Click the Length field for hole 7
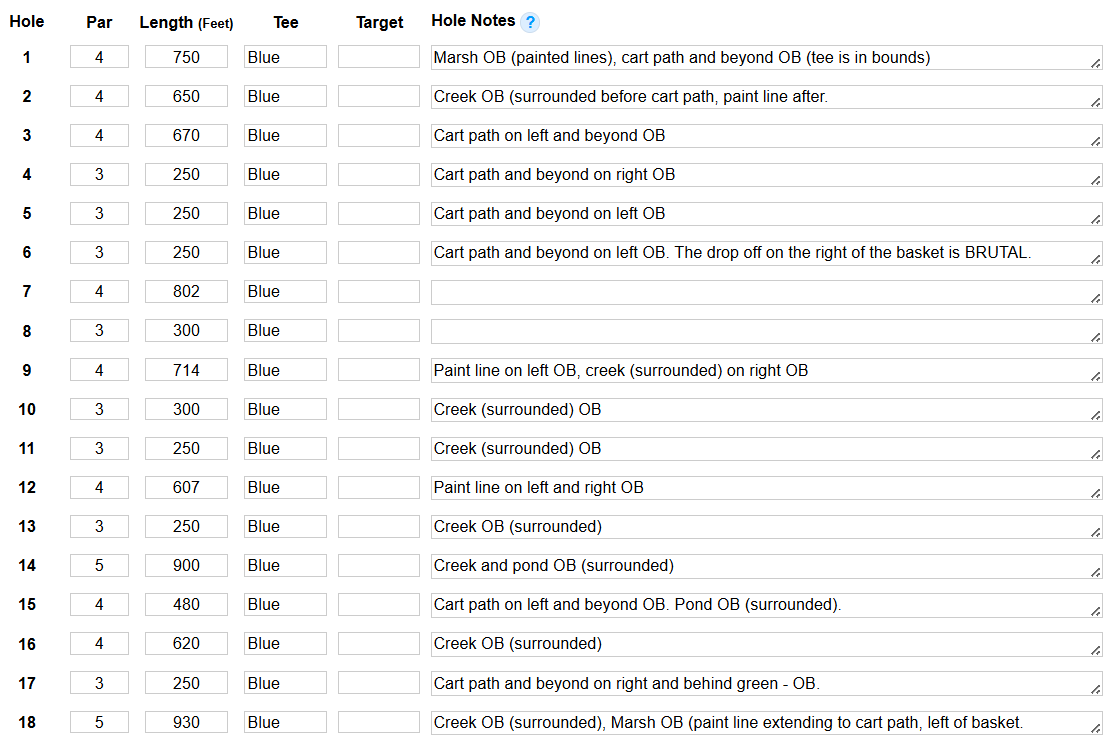This screenshot has width=1108, height=742. point(186,291)
